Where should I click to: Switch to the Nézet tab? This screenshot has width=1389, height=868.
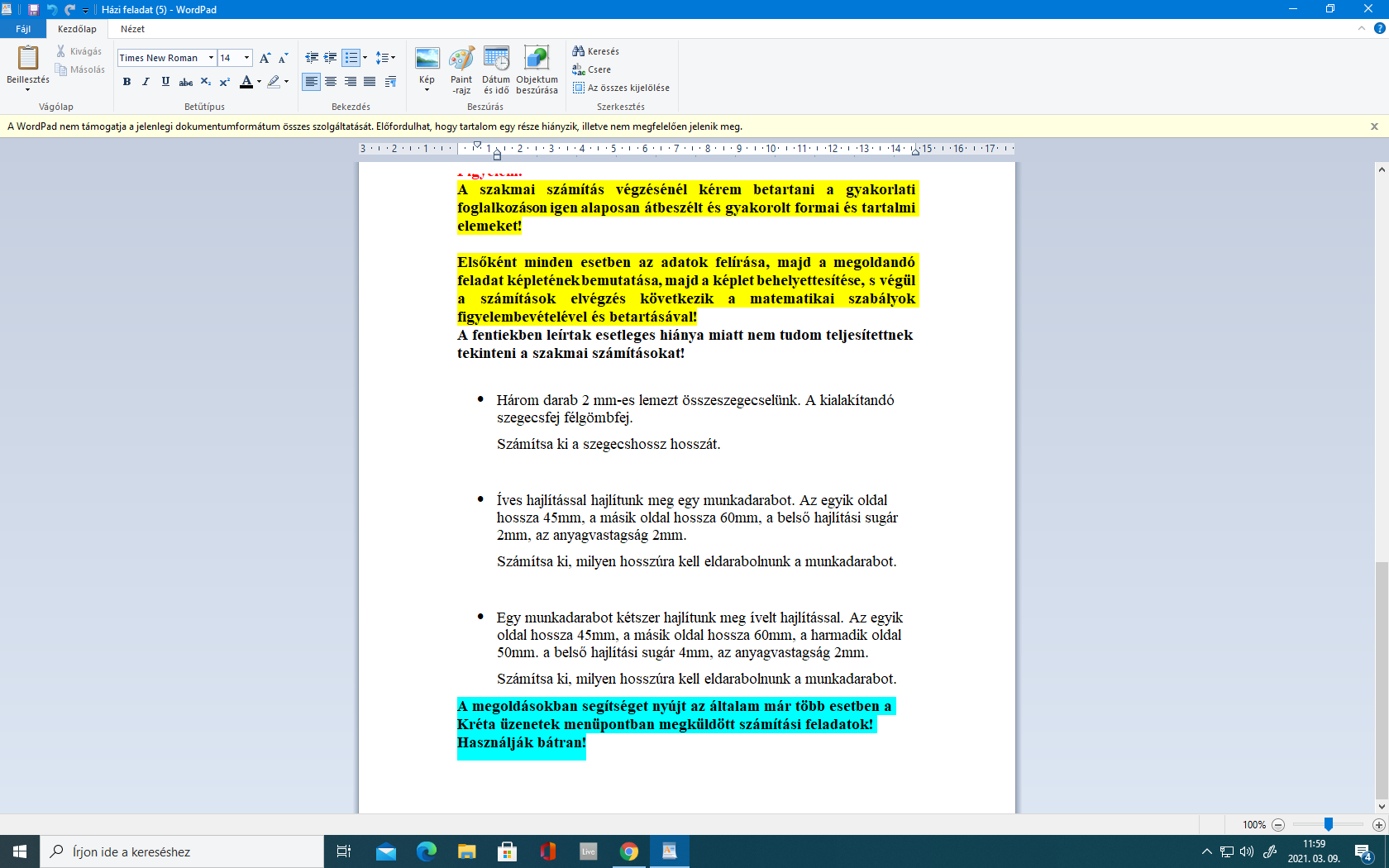tap(132, 29)
